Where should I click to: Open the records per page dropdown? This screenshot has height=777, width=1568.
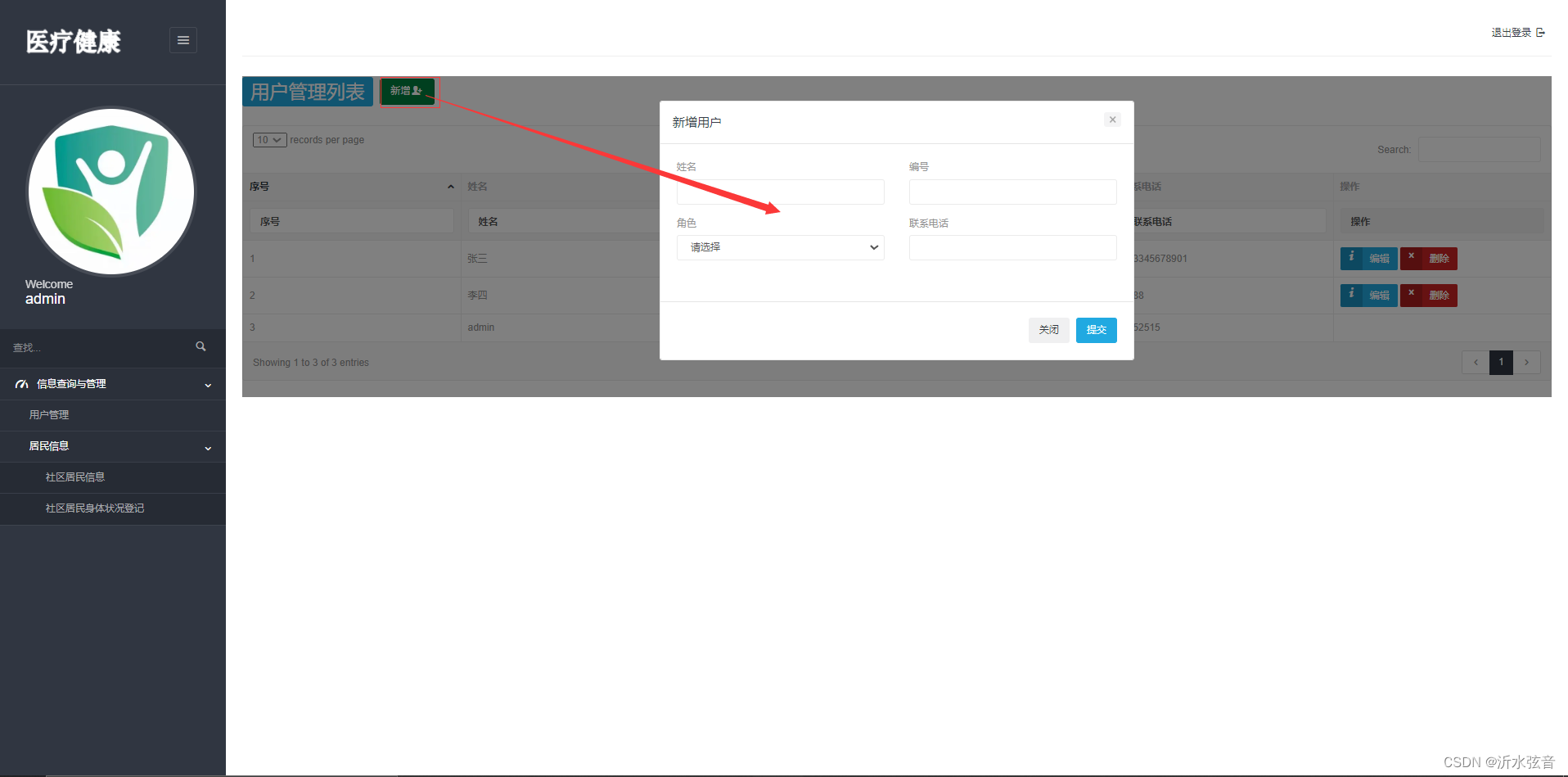tap(269, 140)
